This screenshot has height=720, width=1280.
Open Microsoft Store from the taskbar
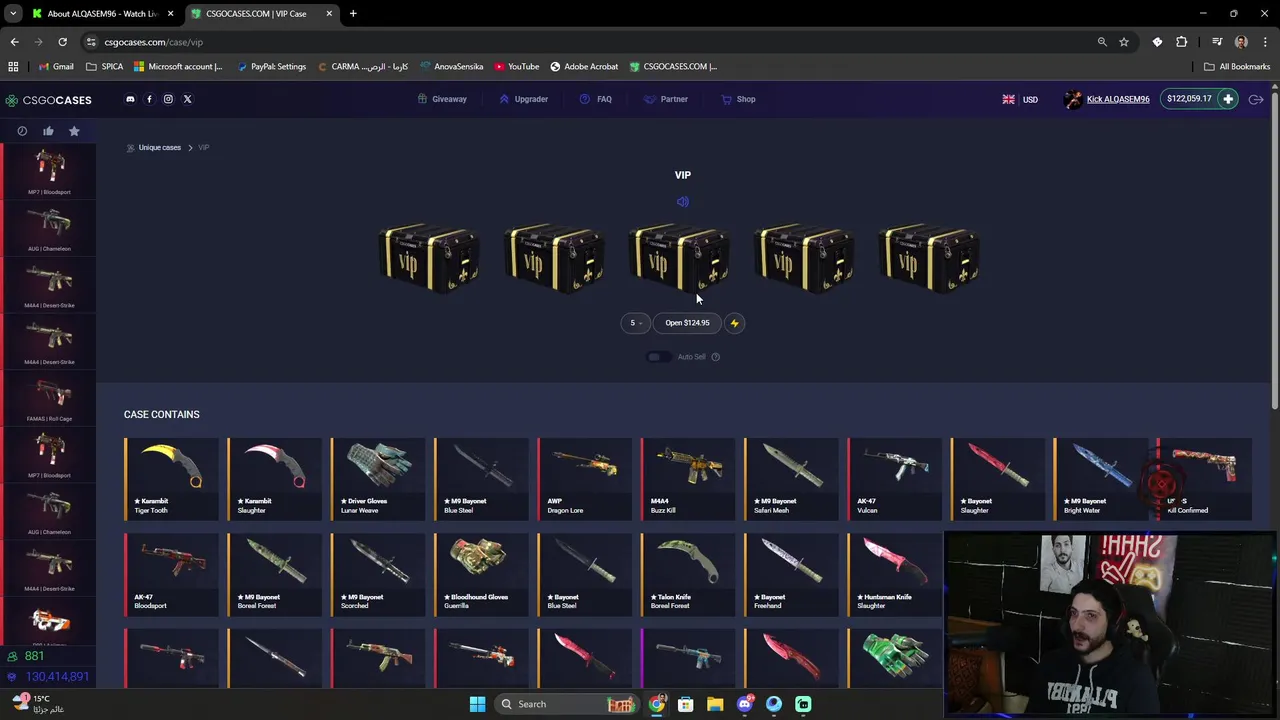coord(686,704)
